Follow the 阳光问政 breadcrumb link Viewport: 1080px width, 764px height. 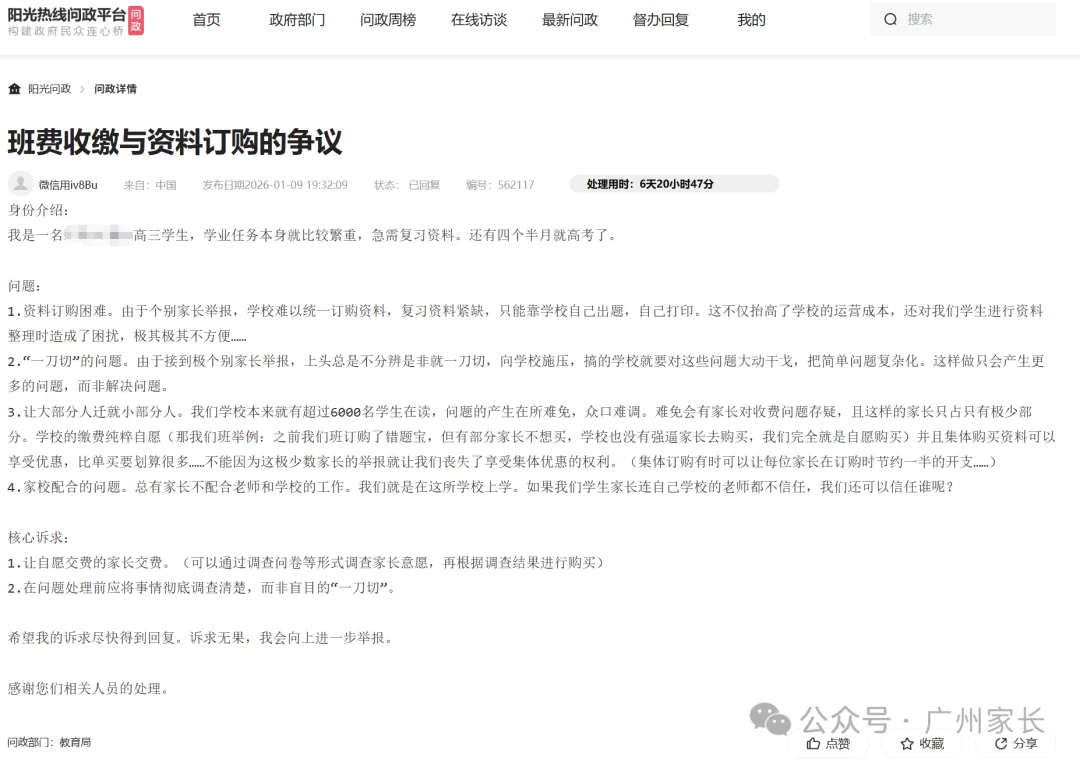click(50, 89)
